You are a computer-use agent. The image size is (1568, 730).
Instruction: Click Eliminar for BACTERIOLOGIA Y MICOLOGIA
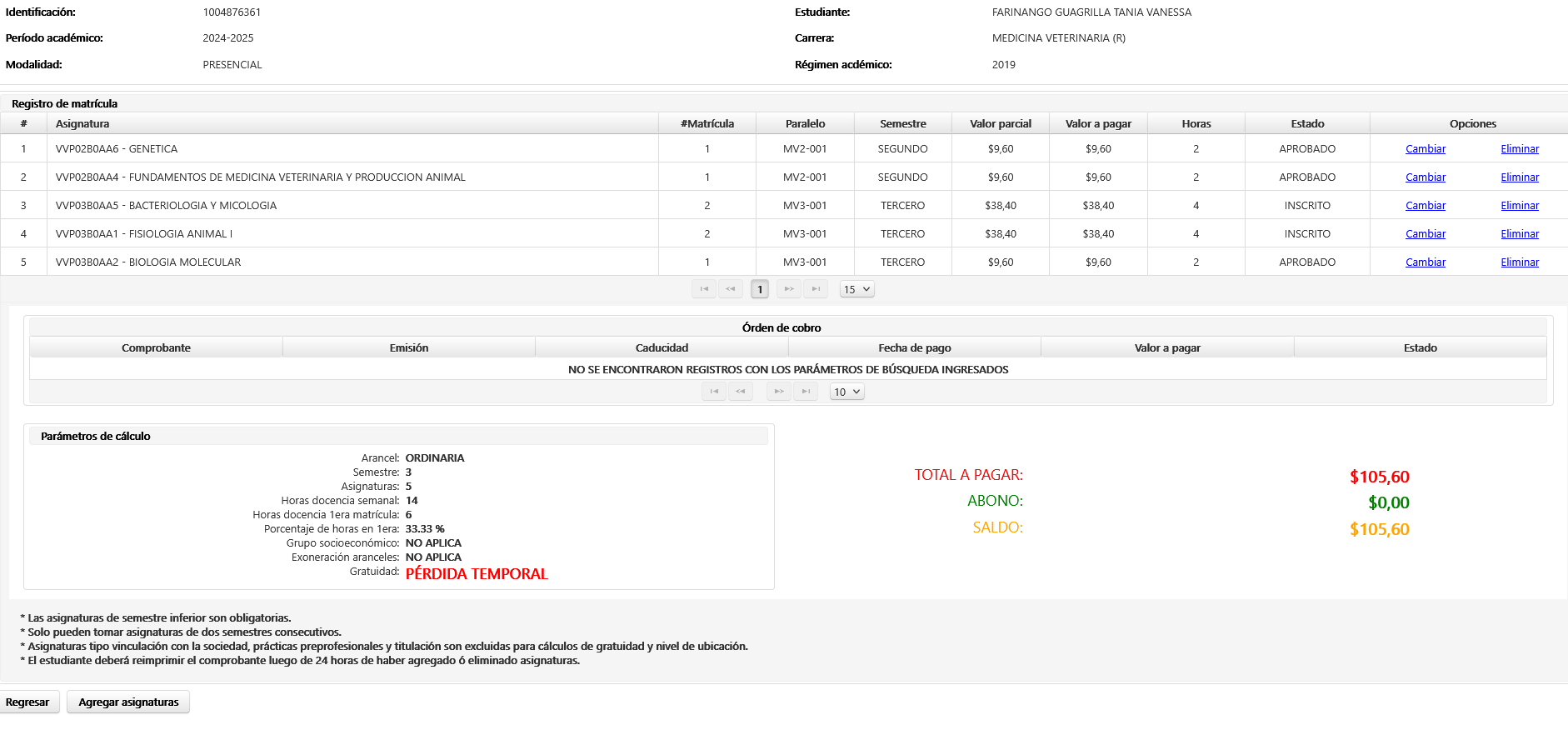pos(1520,206)
